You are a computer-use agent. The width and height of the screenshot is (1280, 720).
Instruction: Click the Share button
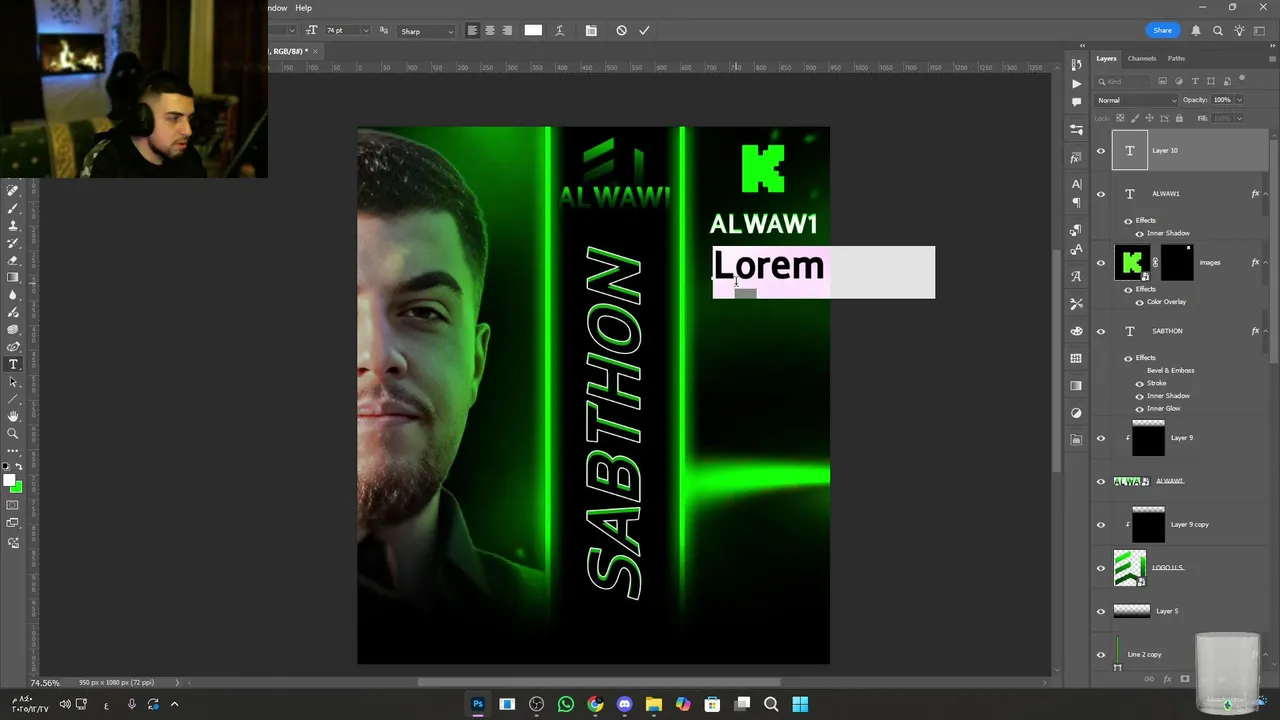1162,31
